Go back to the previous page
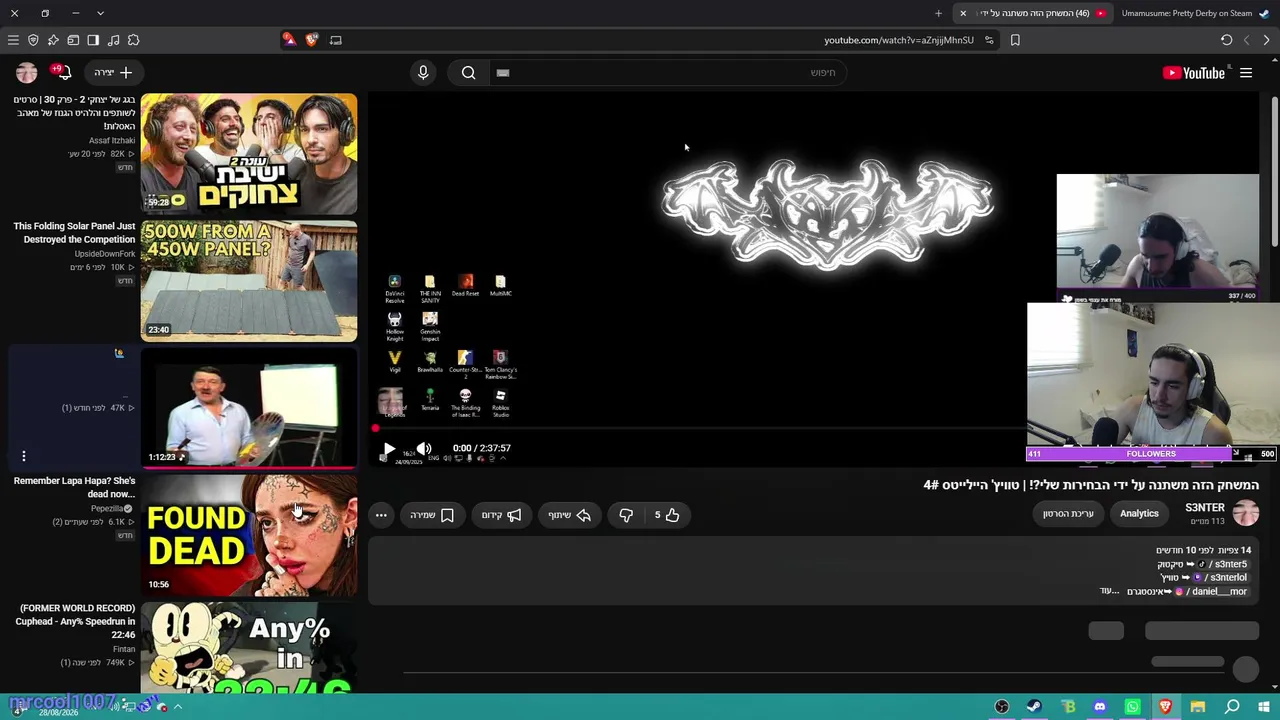1280x720 pixels. click(x=1266, y=40)
